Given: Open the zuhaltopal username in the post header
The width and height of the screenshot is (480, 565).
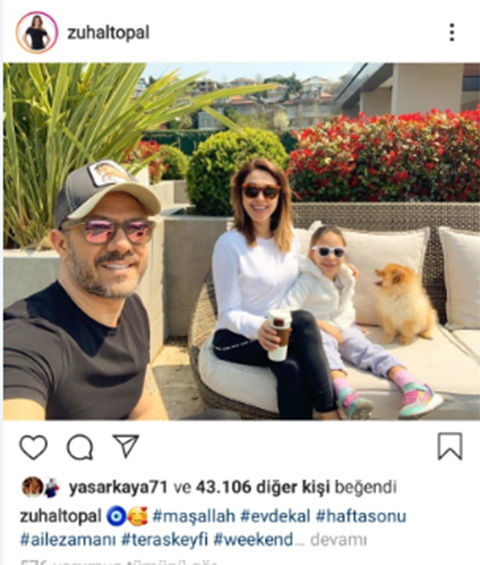Looking at the screenshot, I should (x=108, y=33).
